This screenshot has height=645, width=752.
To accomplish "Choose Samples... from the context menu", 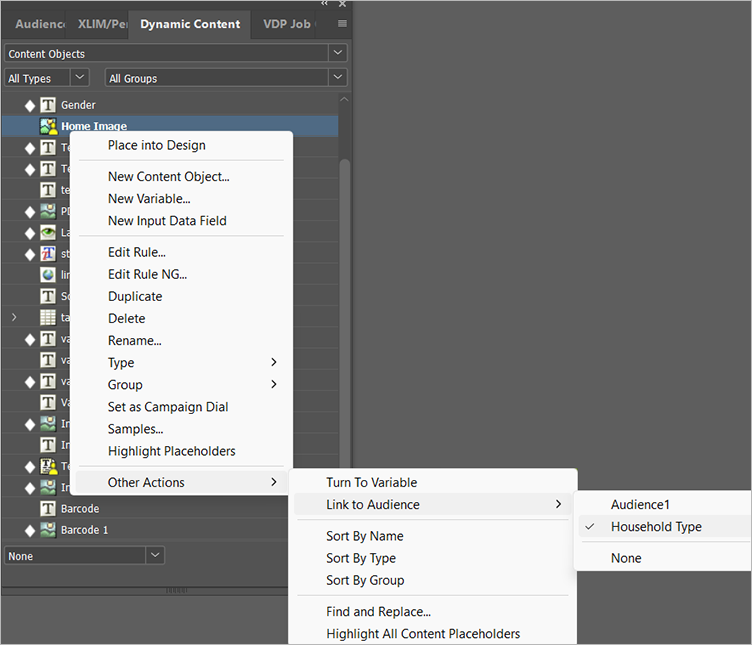I will 135,429.
